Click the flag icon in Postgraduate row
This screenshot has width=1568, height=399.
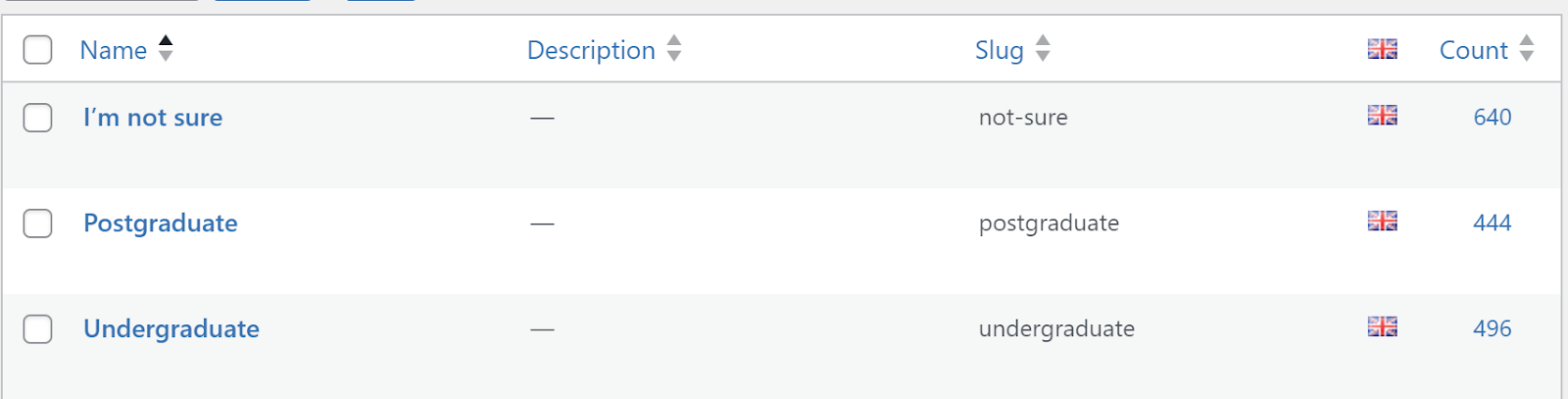click(x=1382, y=221)
